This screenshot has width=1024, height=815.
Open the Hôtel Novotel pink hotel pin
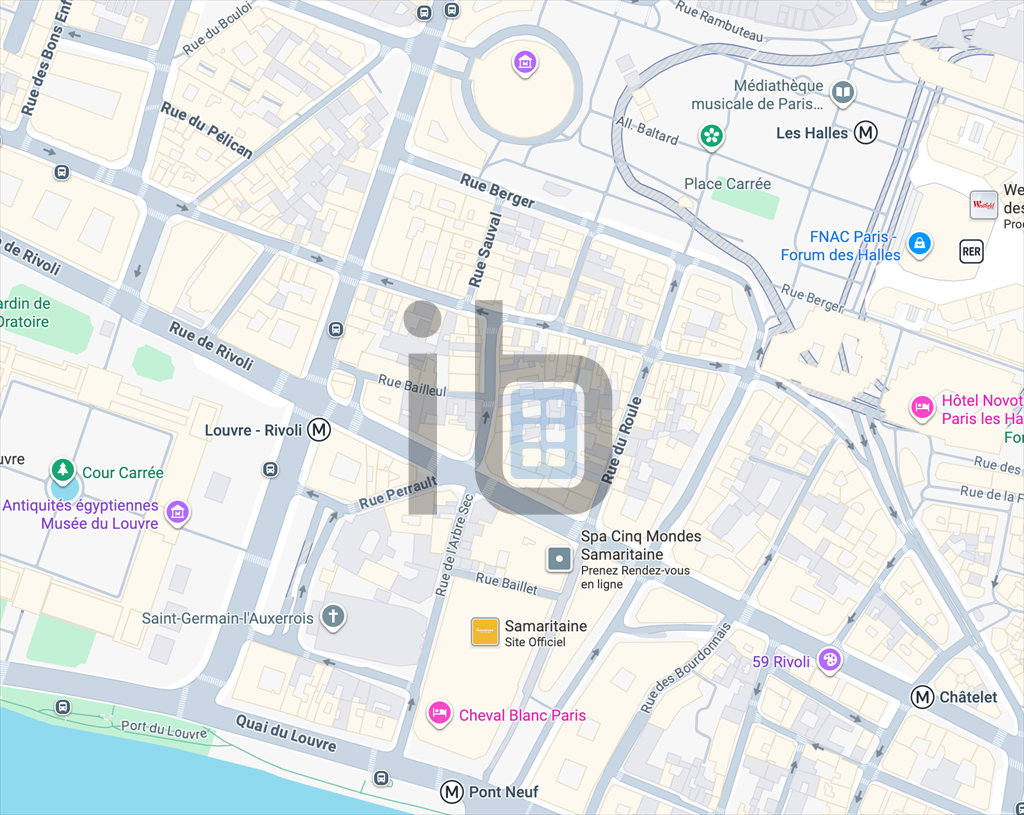pos(922,408)
